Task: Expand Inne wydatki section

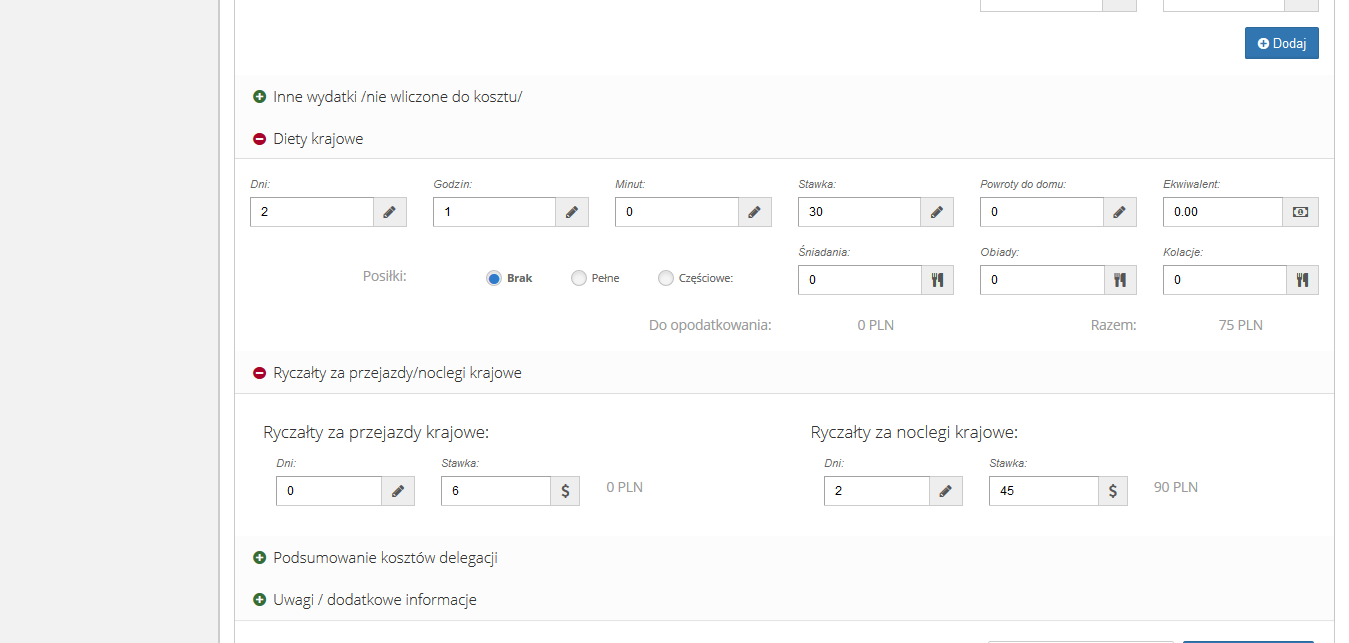Action: (260, 97)
